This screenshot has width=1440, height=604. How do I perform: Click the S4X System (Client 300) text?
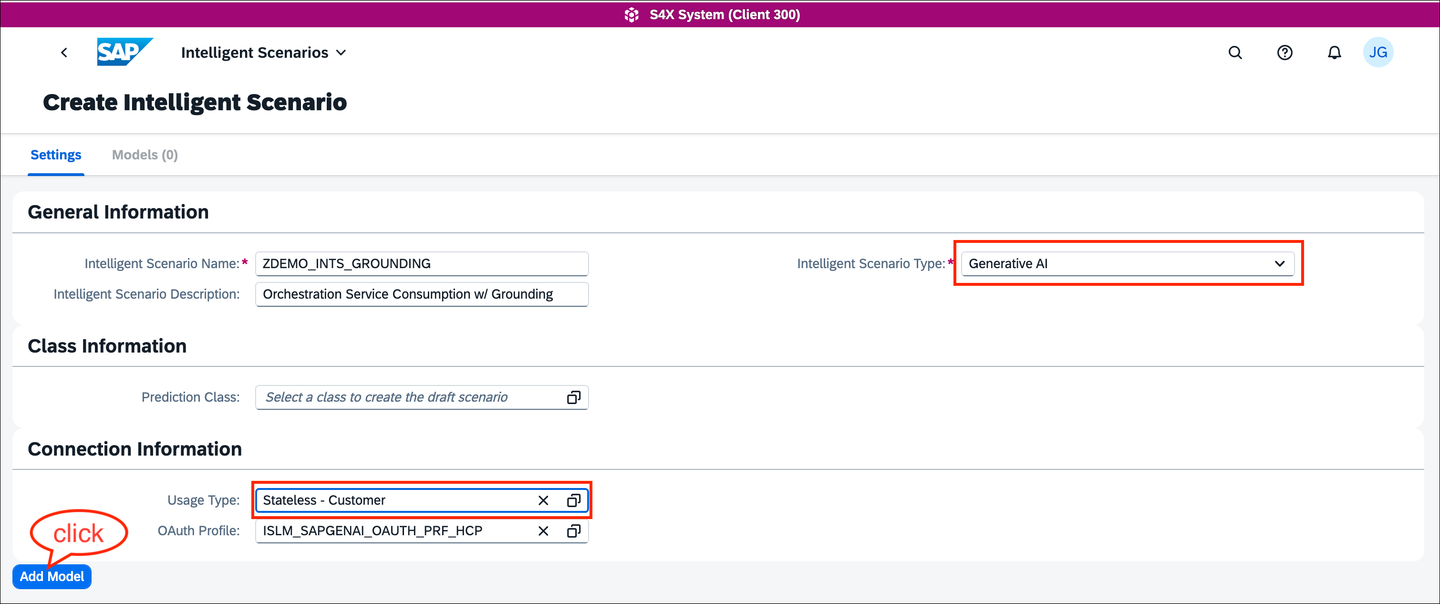click(x=725, y=15)
